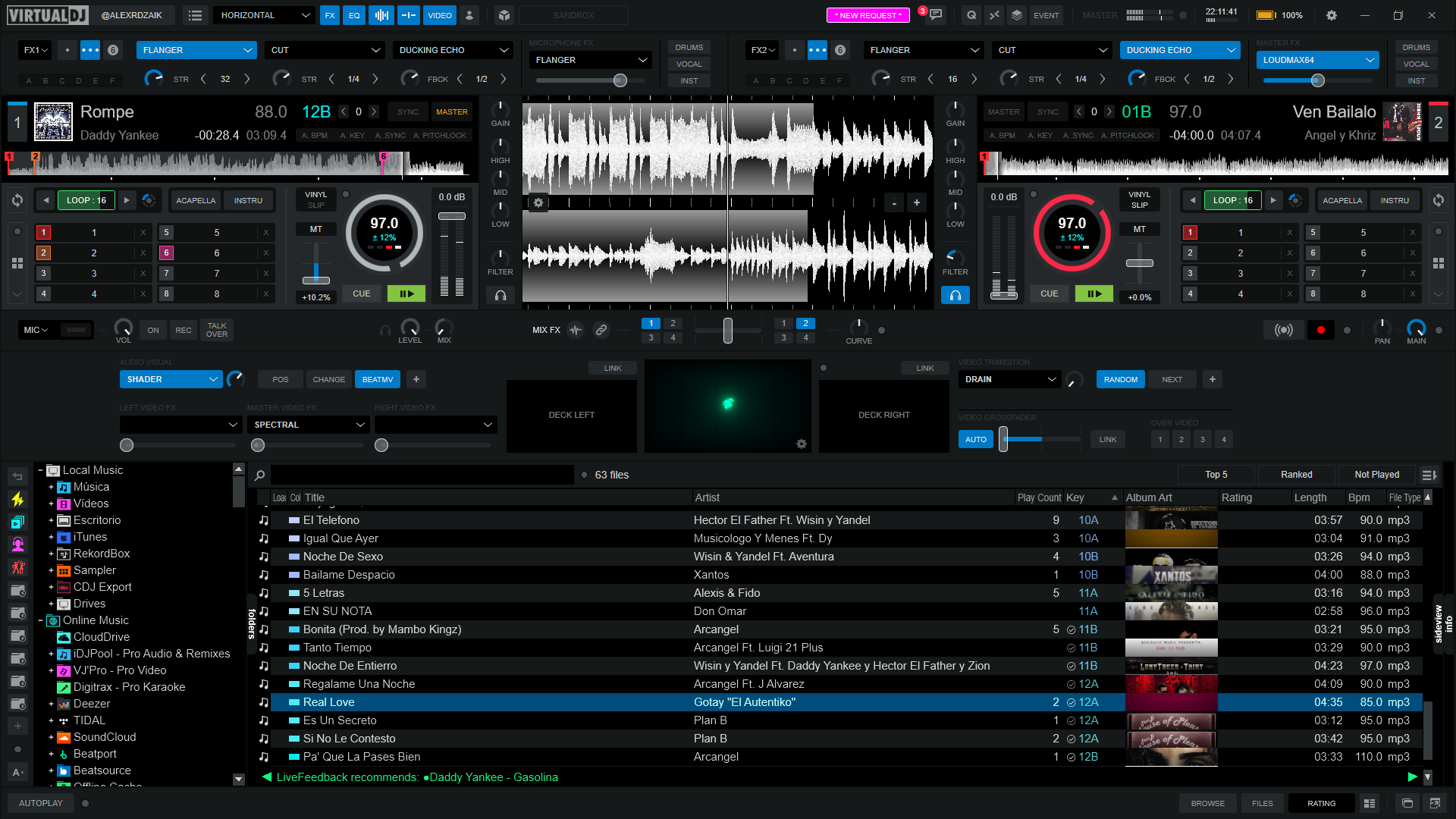
Task: Click the AUTOPLAY button
Action: [41, 803]
